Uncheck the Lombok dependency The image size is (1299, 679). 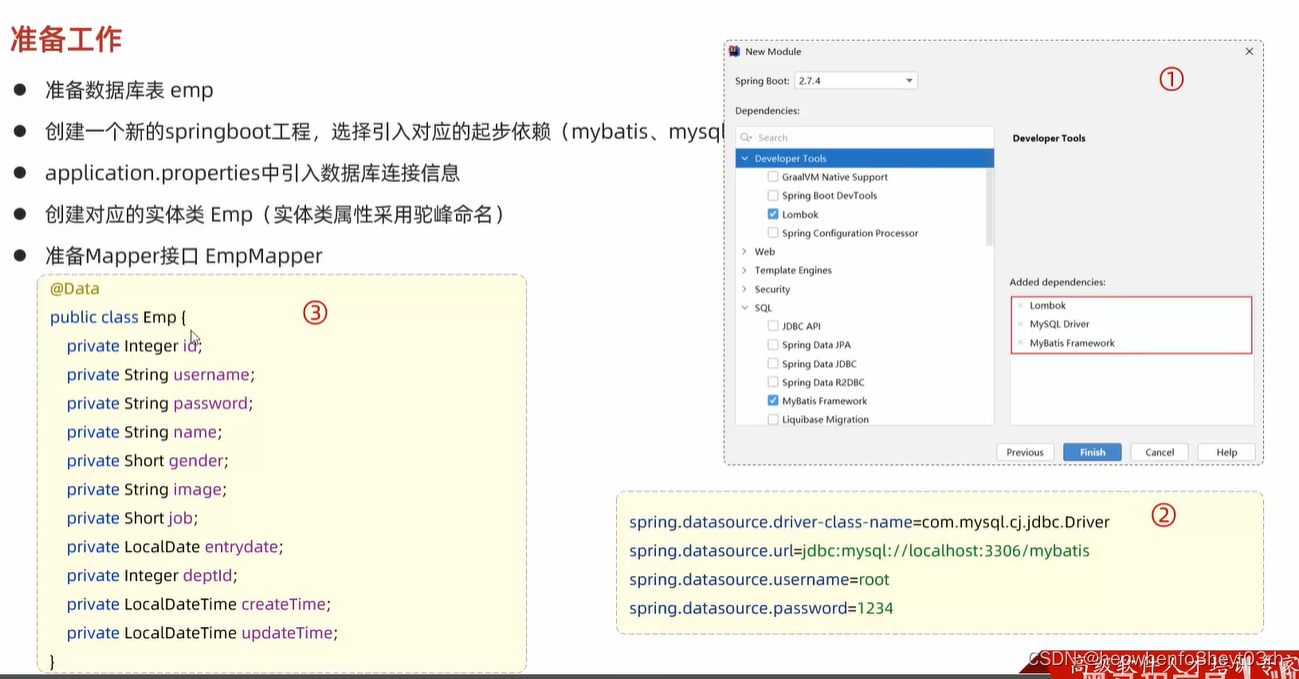[773, 214]
